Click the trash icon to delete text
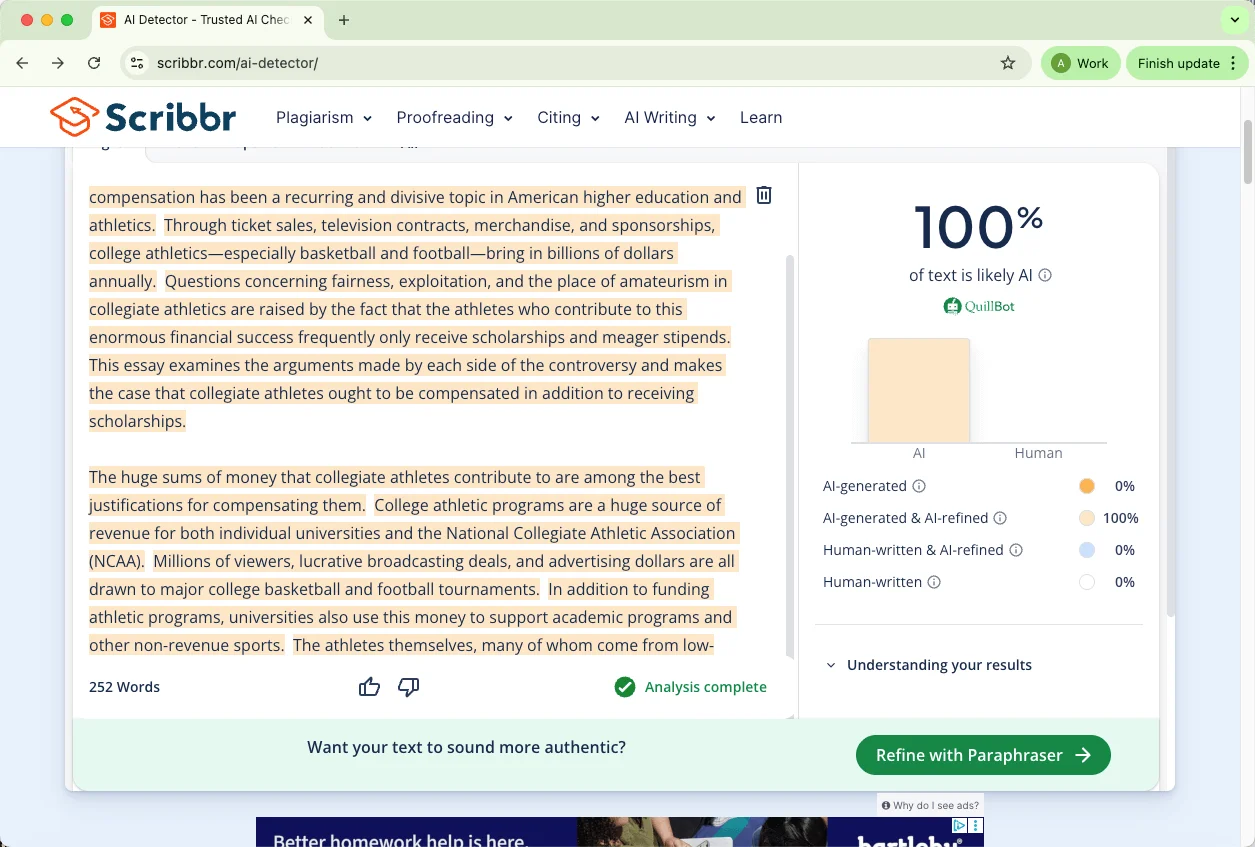The width and height of the screenshot is (1255, 847). [764, 195]
